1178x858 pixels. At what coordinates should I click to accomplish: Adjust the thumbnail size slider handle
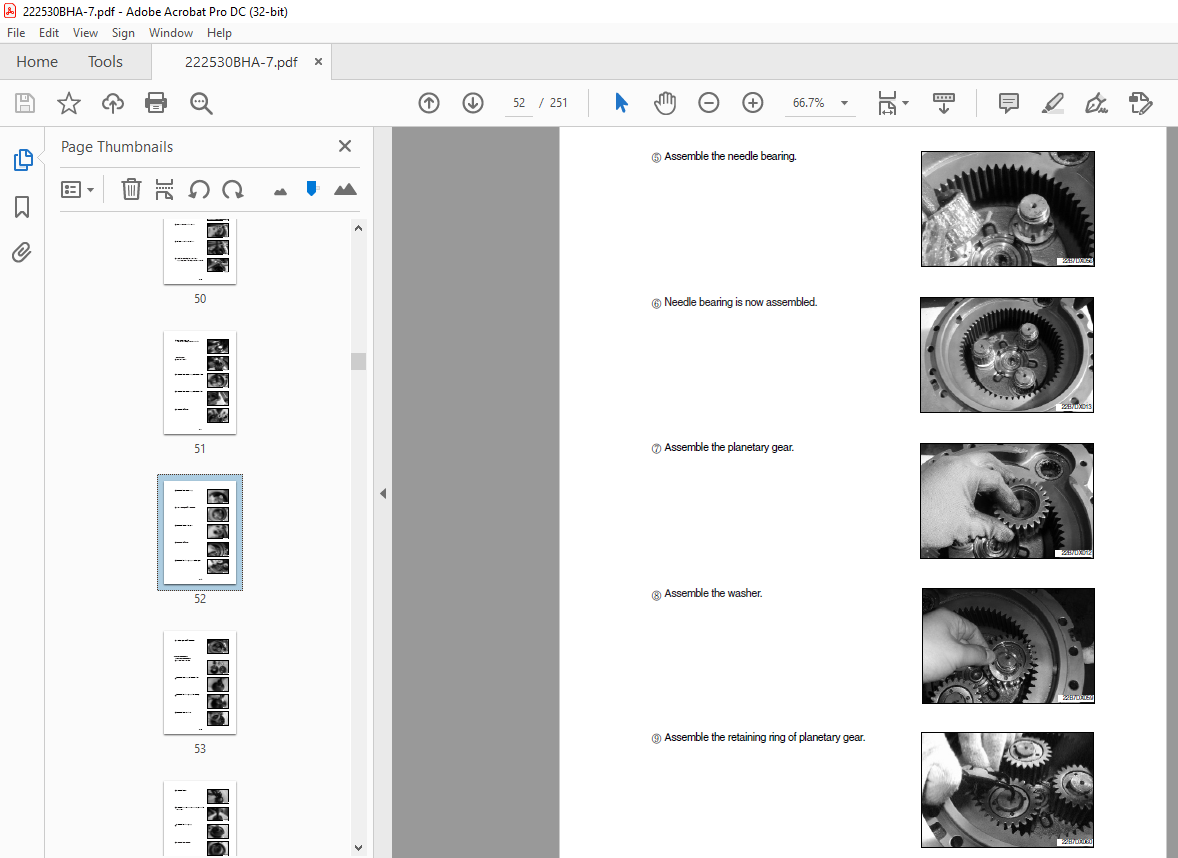(312, 189)
